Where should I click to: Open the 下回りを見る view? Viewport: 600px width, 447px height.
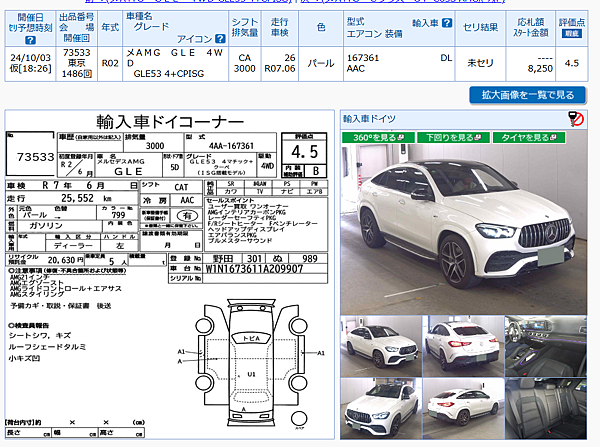(453, 137)
